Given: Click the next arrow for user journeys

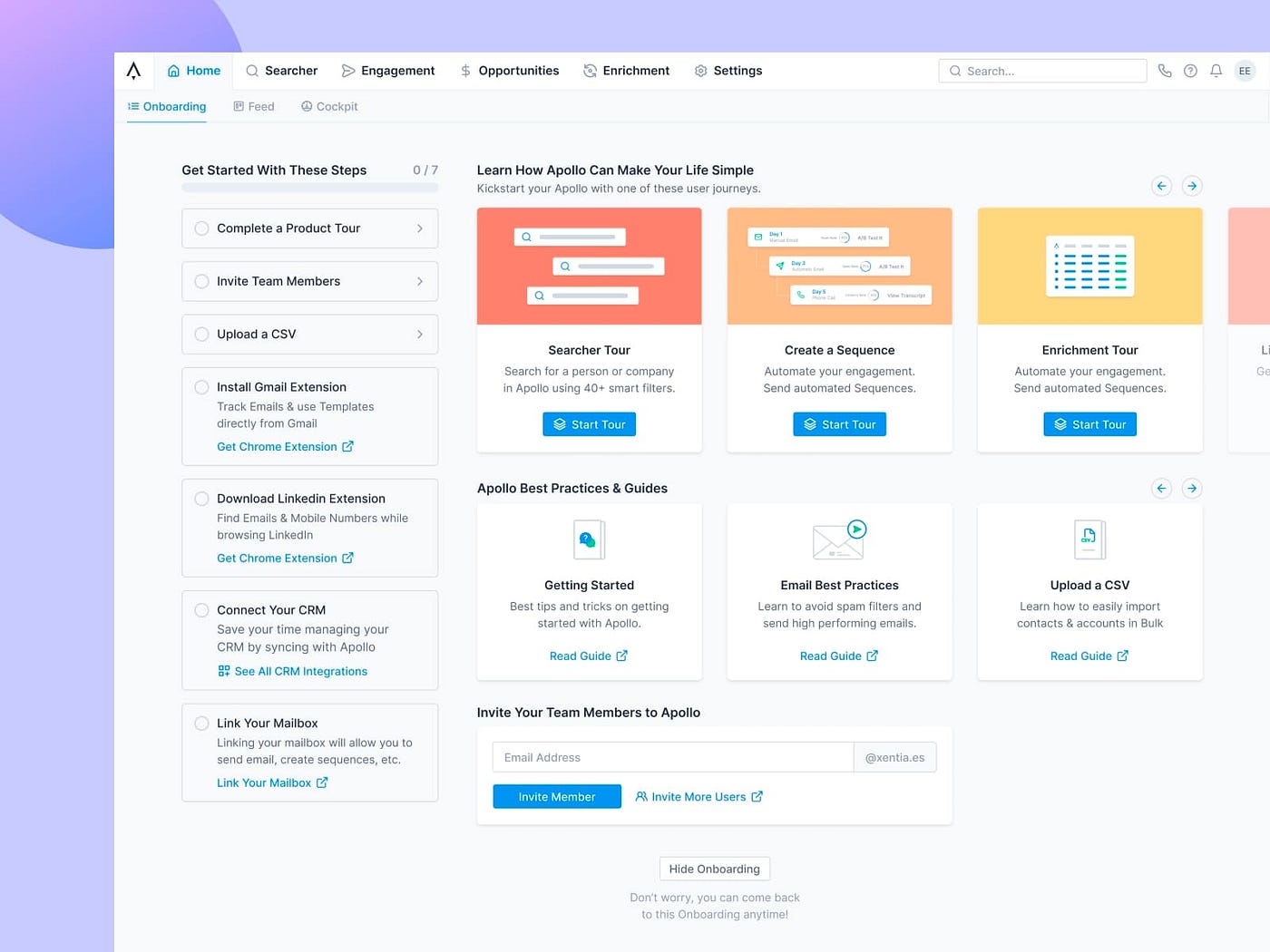Looking at the screenshot, I should coord(1192,186).
